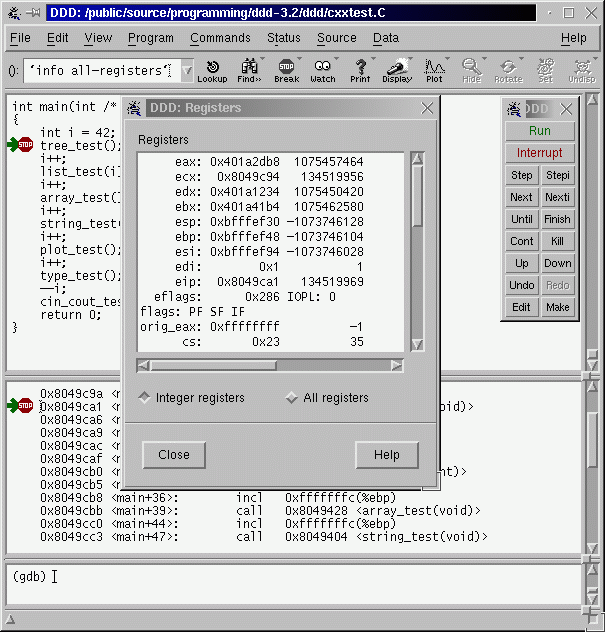This screenshot has height=632, width=605.
Task: Open the Program menu
Action: click(150, 38)
